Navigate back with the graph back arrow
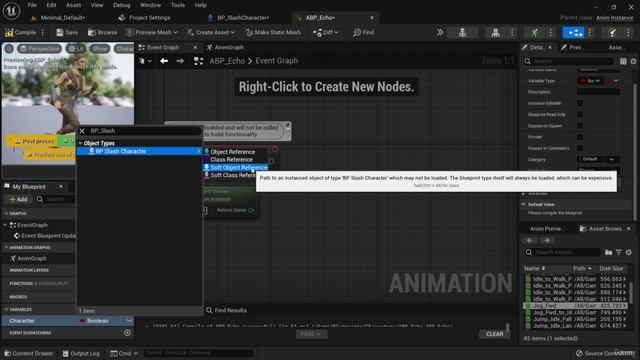The height and width of the screenshot is (360, 640). click(x=164, y=61)
